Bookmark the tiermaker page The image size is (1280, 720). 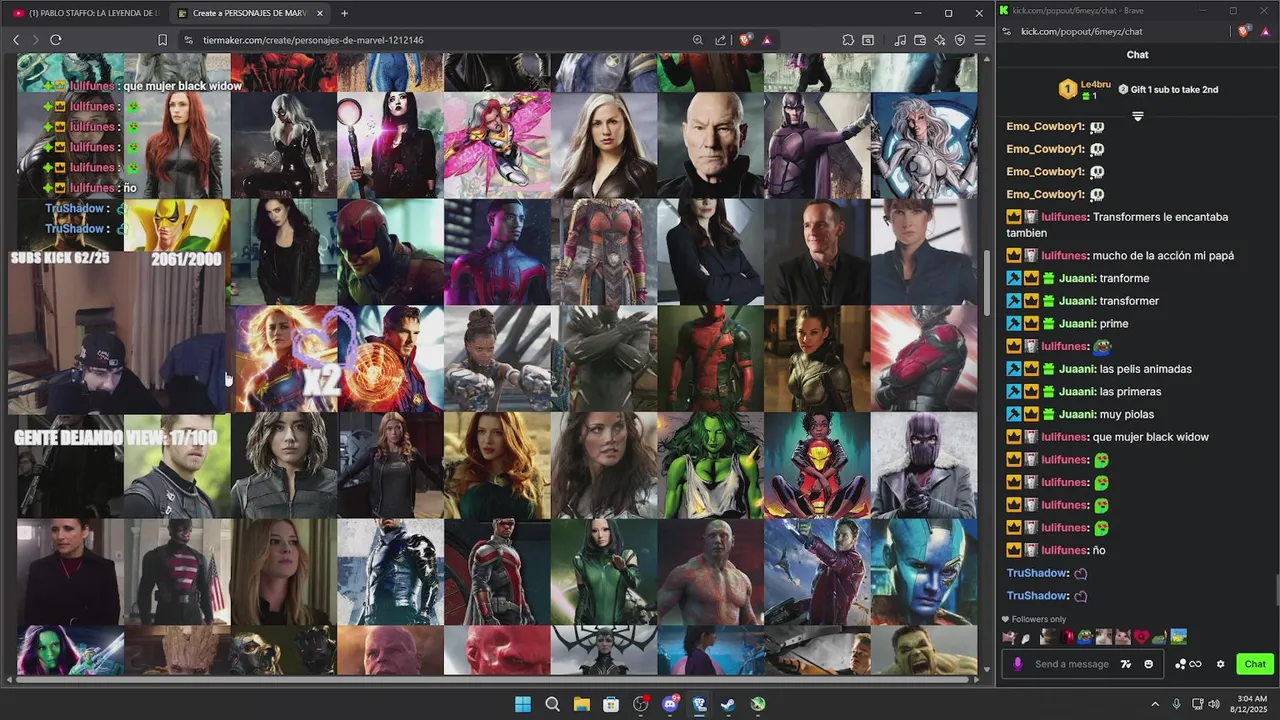pyautogui.click(x=162, y=40)
